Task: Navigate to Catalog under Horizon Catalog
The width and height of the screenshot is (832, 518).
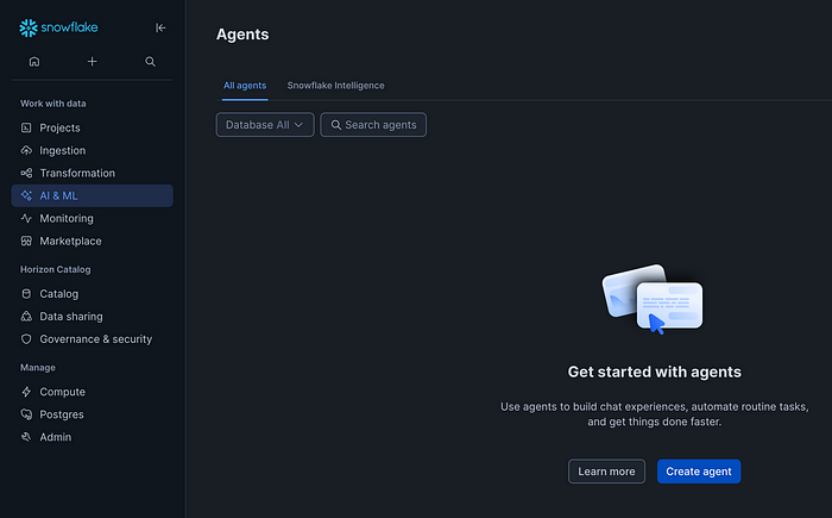Action: click(x=58, y=294)
